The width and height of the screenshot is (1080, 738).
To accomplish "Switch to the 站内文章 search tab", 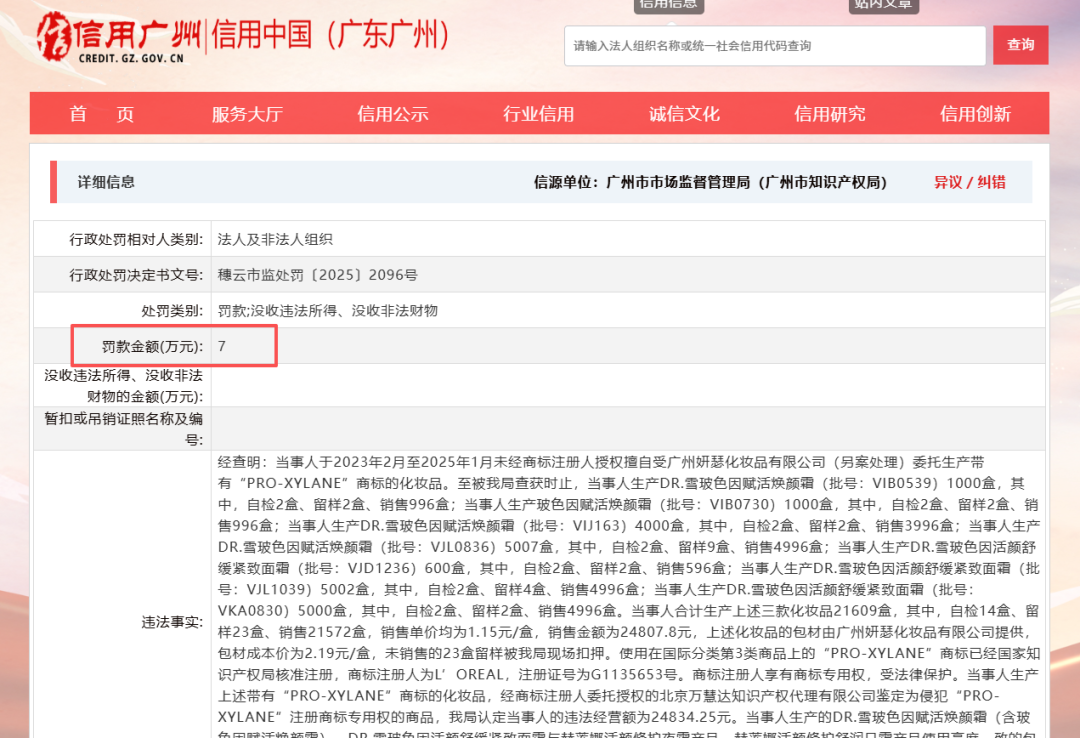I will (x=883, y=5).
